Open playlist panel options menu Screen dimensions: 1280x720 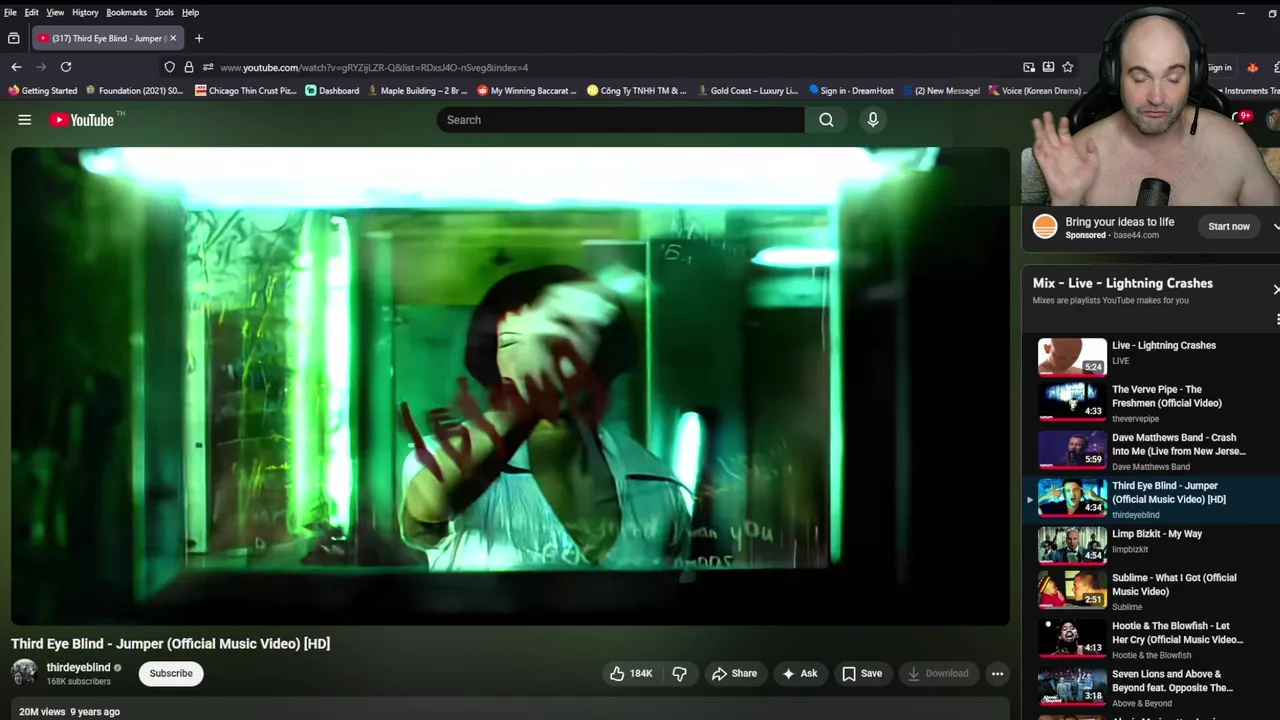(x=1277, y=320)
